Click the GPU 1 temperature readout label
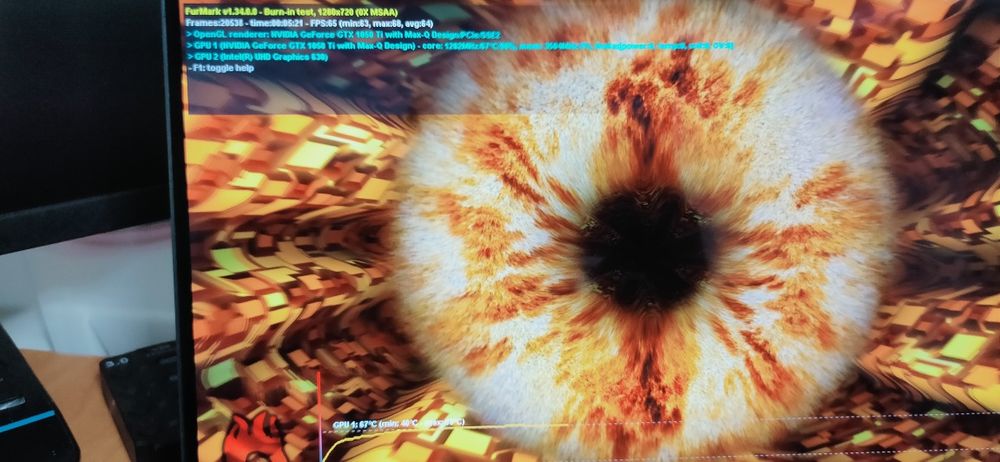Image resolution: width=1000 pixels, height=462 pixels. tap(399, 424)
